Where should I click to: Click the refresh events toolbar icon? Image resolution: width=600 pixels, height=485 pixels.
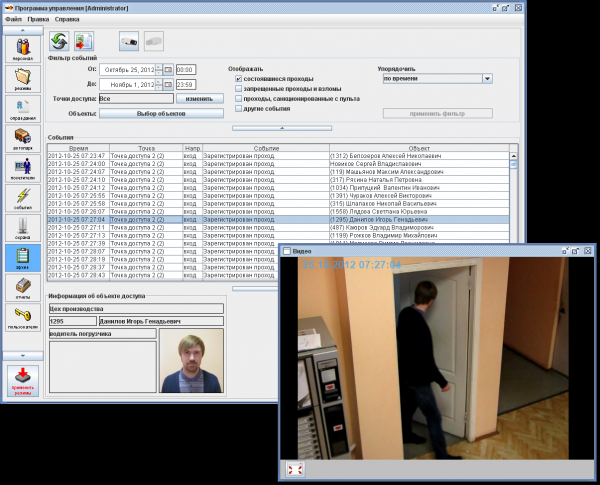(x=59, y=41)
